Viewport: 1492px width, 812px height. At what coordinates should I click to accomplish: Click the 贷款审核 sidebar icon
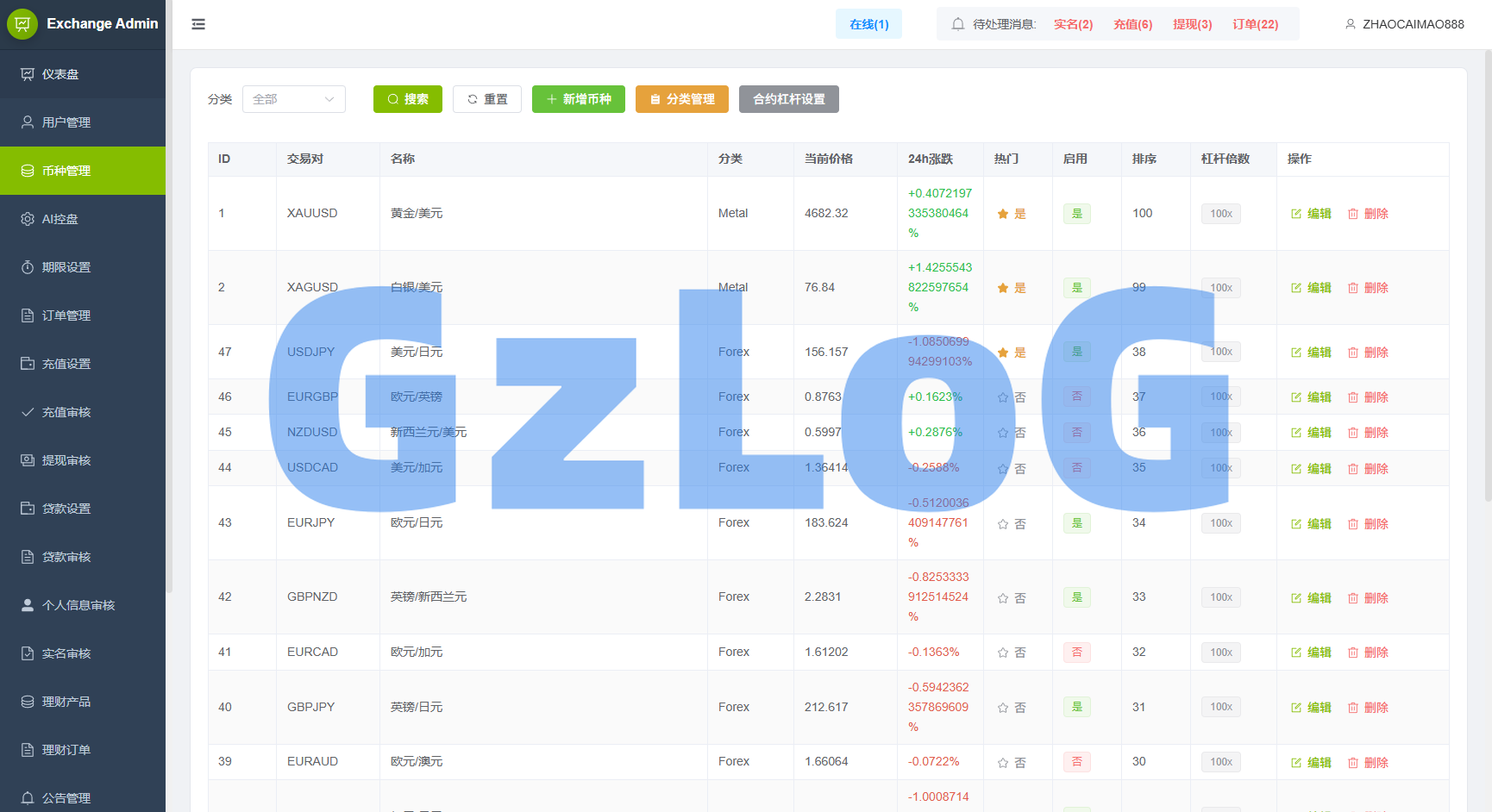click(28, 557)
